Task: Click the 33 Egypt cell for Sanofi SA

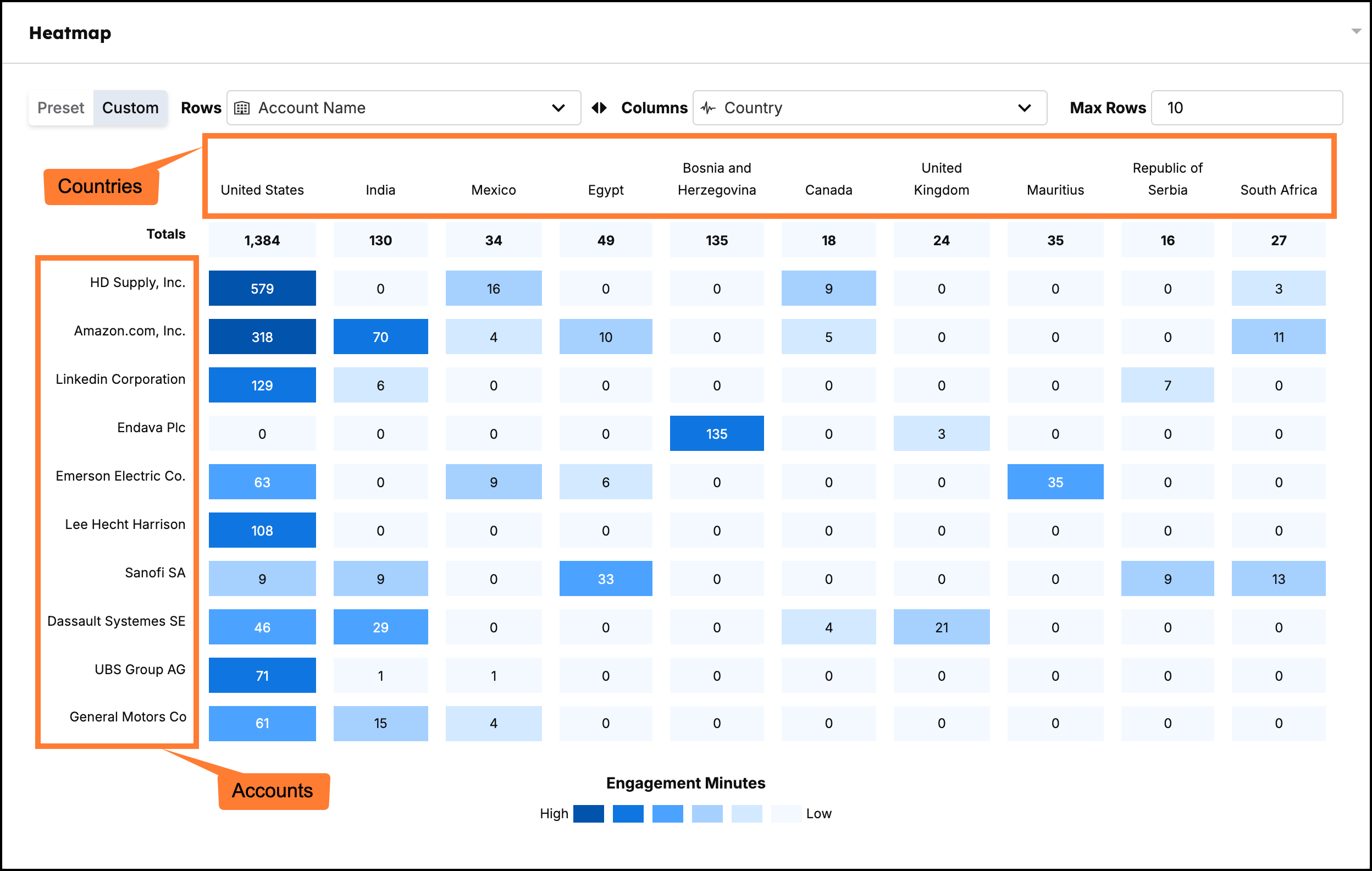Action: (x=606, y=579)
